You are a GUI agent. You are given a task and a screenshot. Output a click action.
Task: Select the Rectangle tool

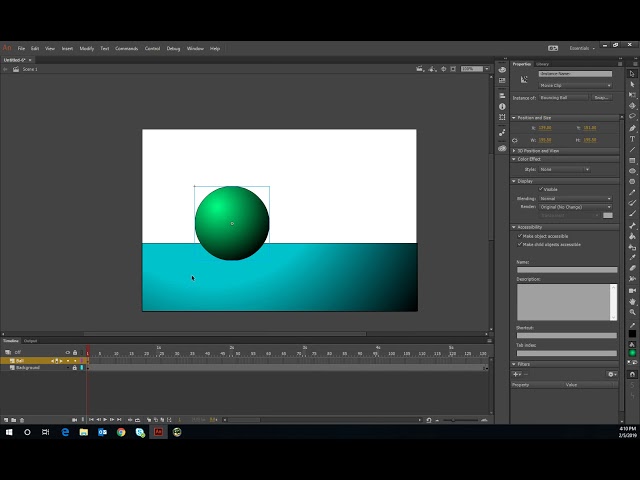click(632, 160)
